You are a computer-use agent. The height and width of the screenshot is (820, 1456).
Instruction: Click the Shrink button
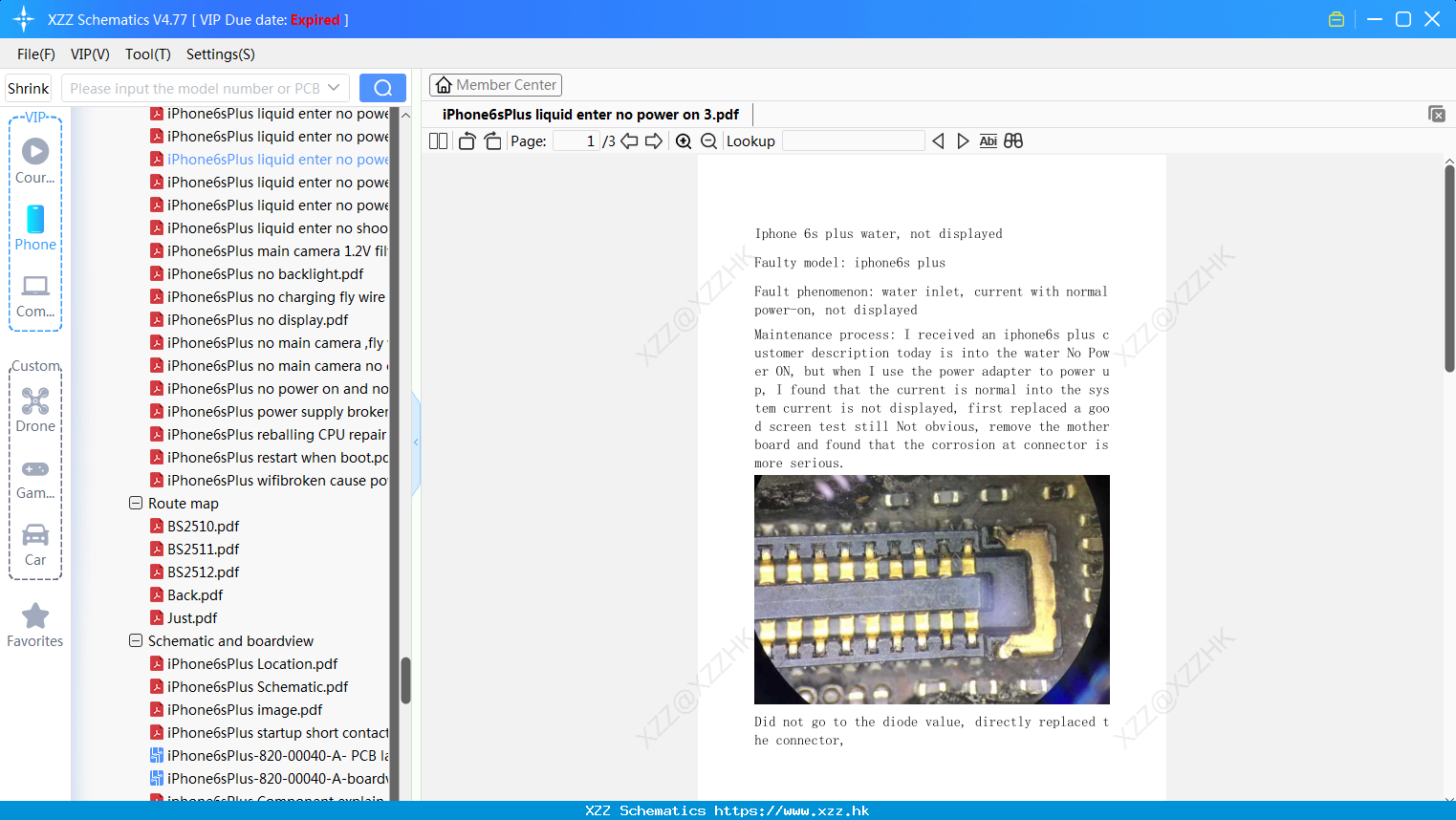[x=29, y=88]
